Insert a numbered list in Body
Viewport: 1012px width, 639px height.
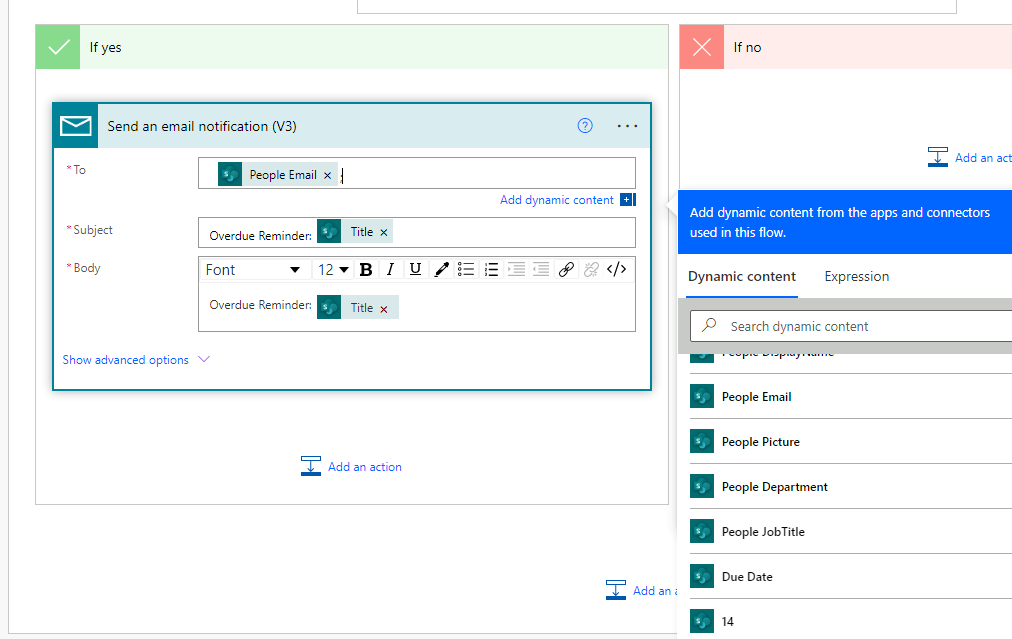pos(491,270)
